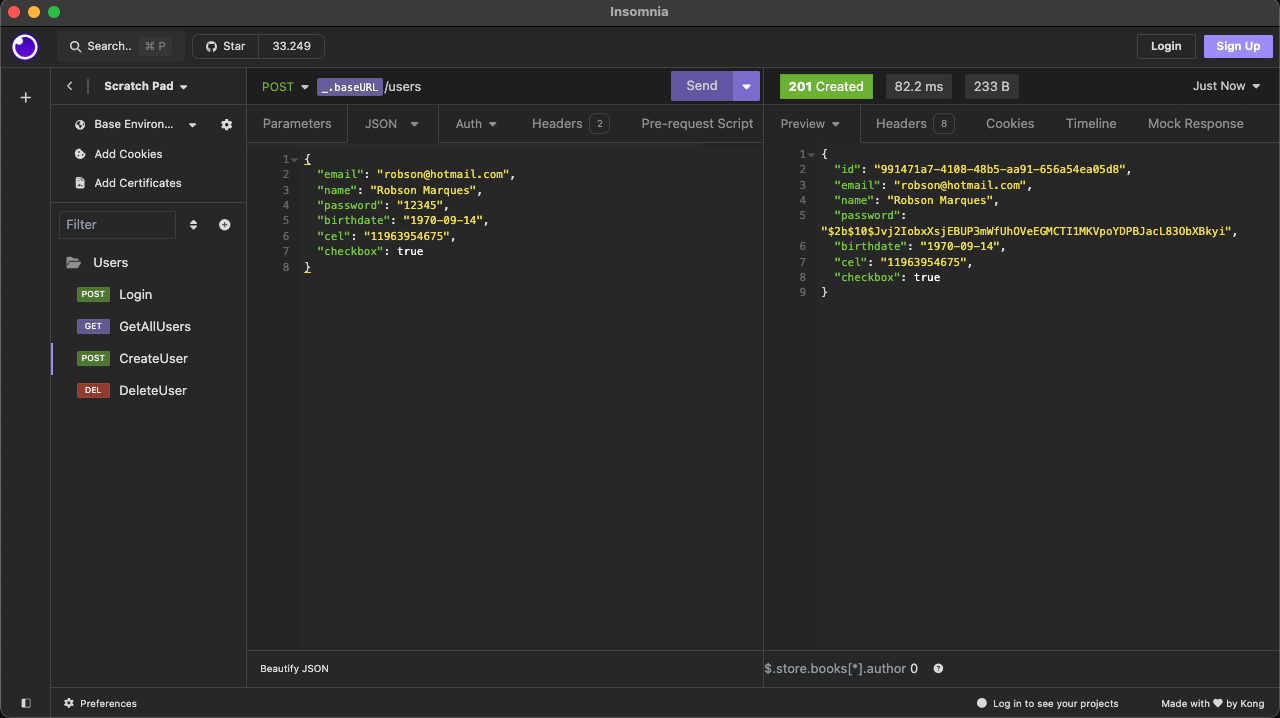Open the Auth type dropdown
Screen dimensions: 1280x718
pyautogui.click(x=477, y=124)
